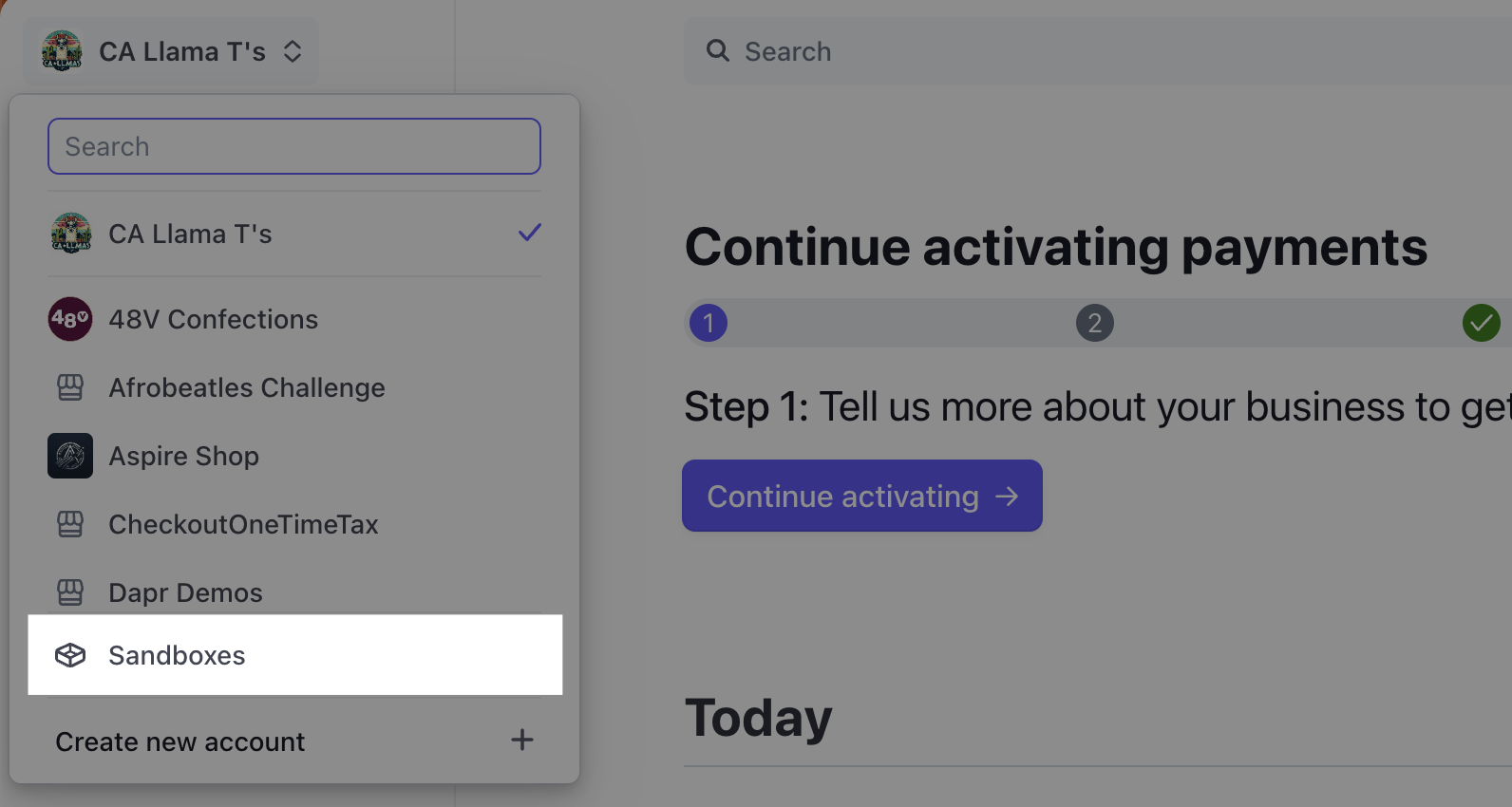Click step 1 marker on progress bar
This screenshot has width=1512, height=807.
(709, 323)
